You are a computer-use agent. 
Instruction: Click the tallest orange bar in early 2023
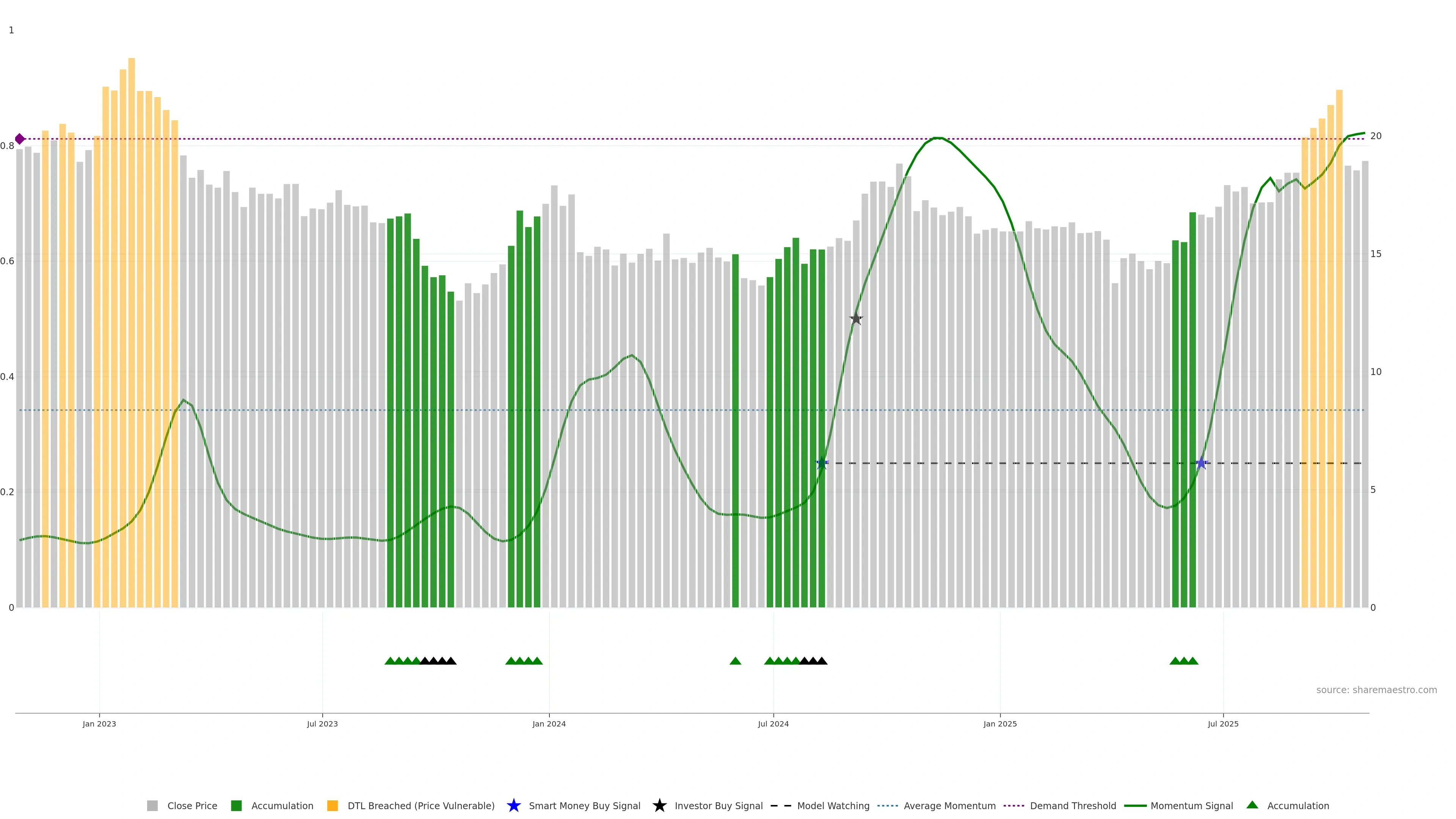click(x=132, y=282)
